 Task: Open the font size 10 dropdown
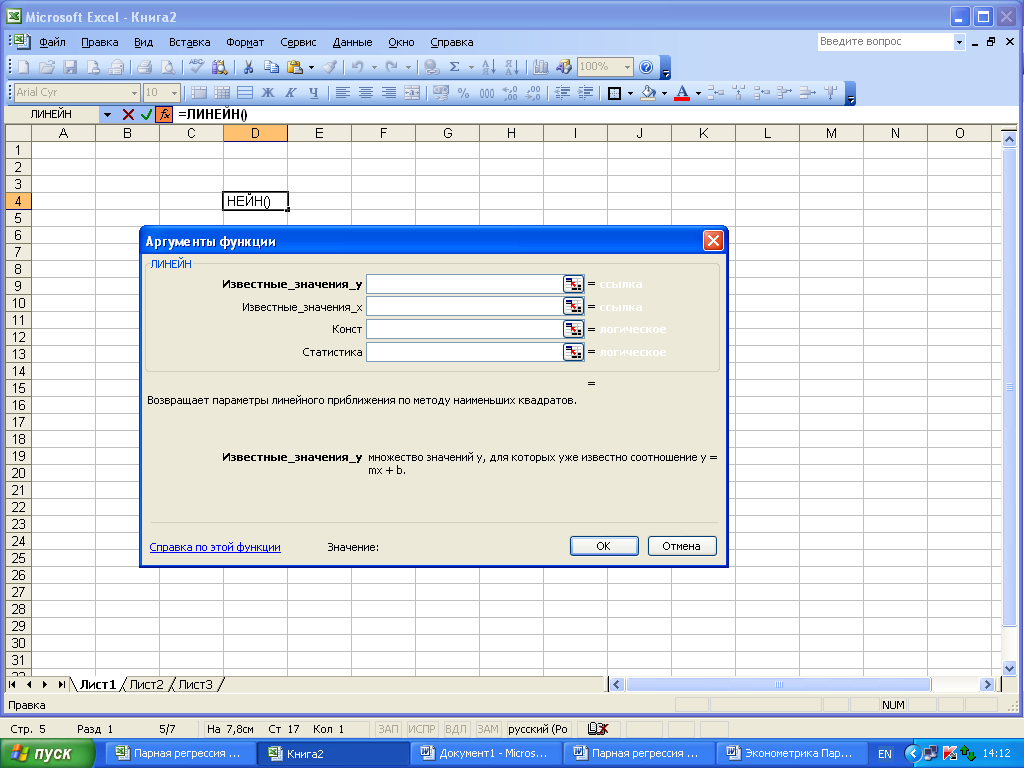coord(174,93)
